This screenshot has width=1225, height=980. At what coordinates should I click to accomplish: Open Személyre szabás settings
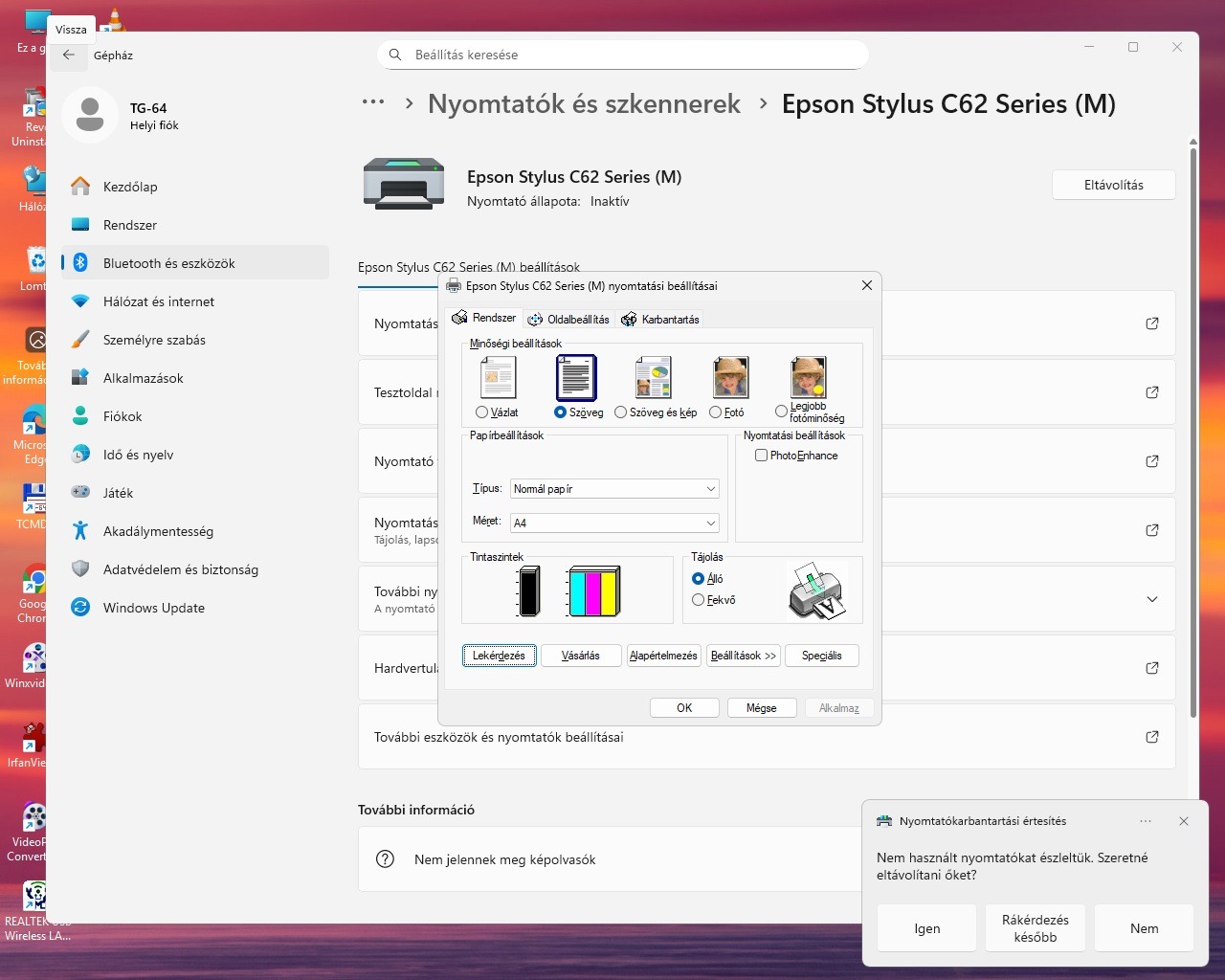point(195,340)
